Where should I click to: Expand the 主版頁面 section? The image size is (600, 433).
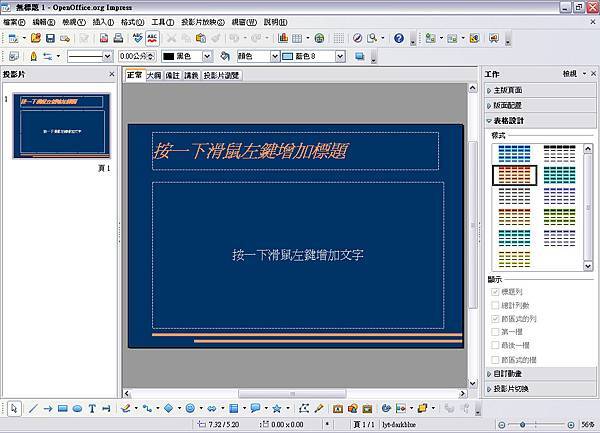[516, 90]
